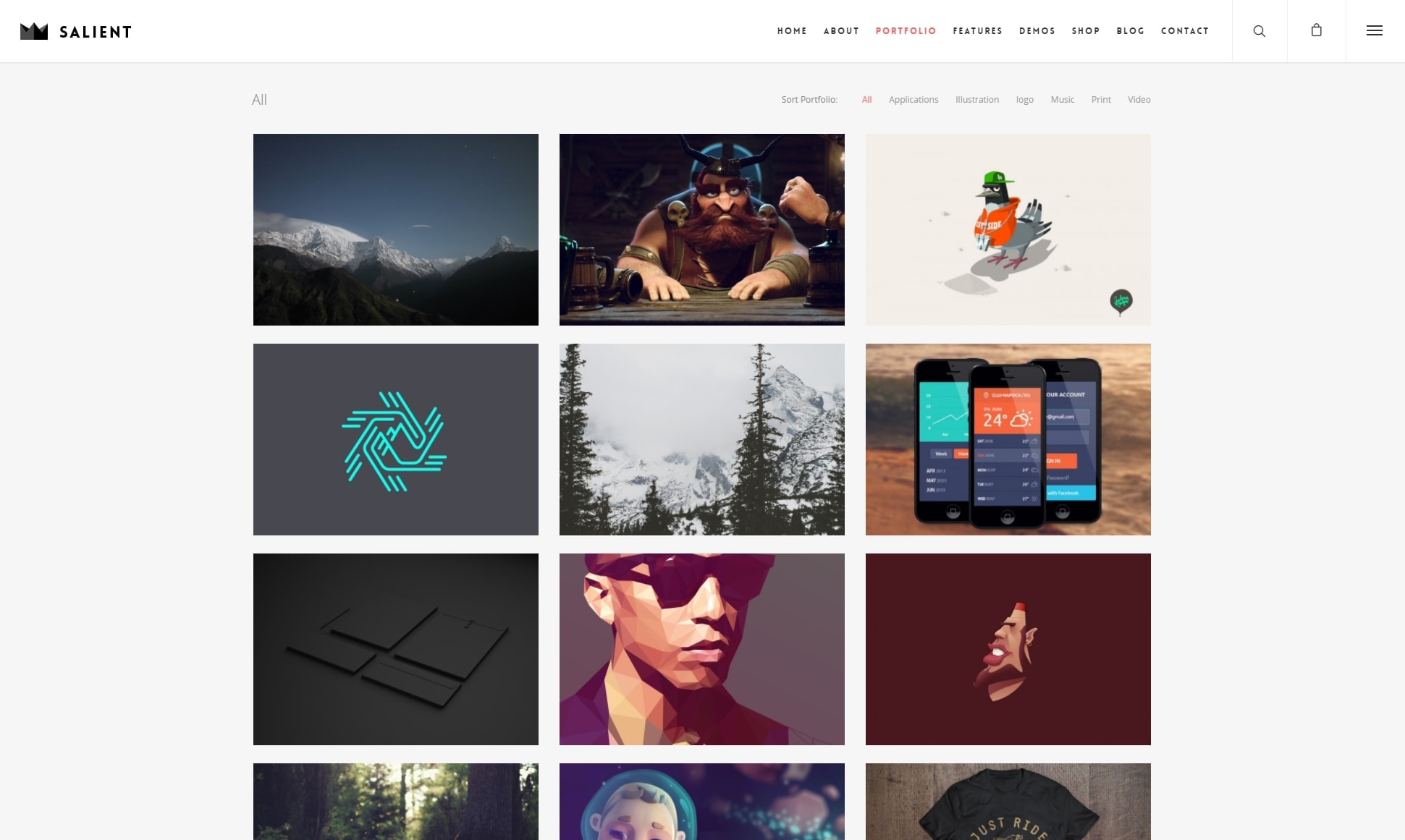1405x840 pixels.
Task: Select the Music portfolio filter tab
Action: point(1063,100)
